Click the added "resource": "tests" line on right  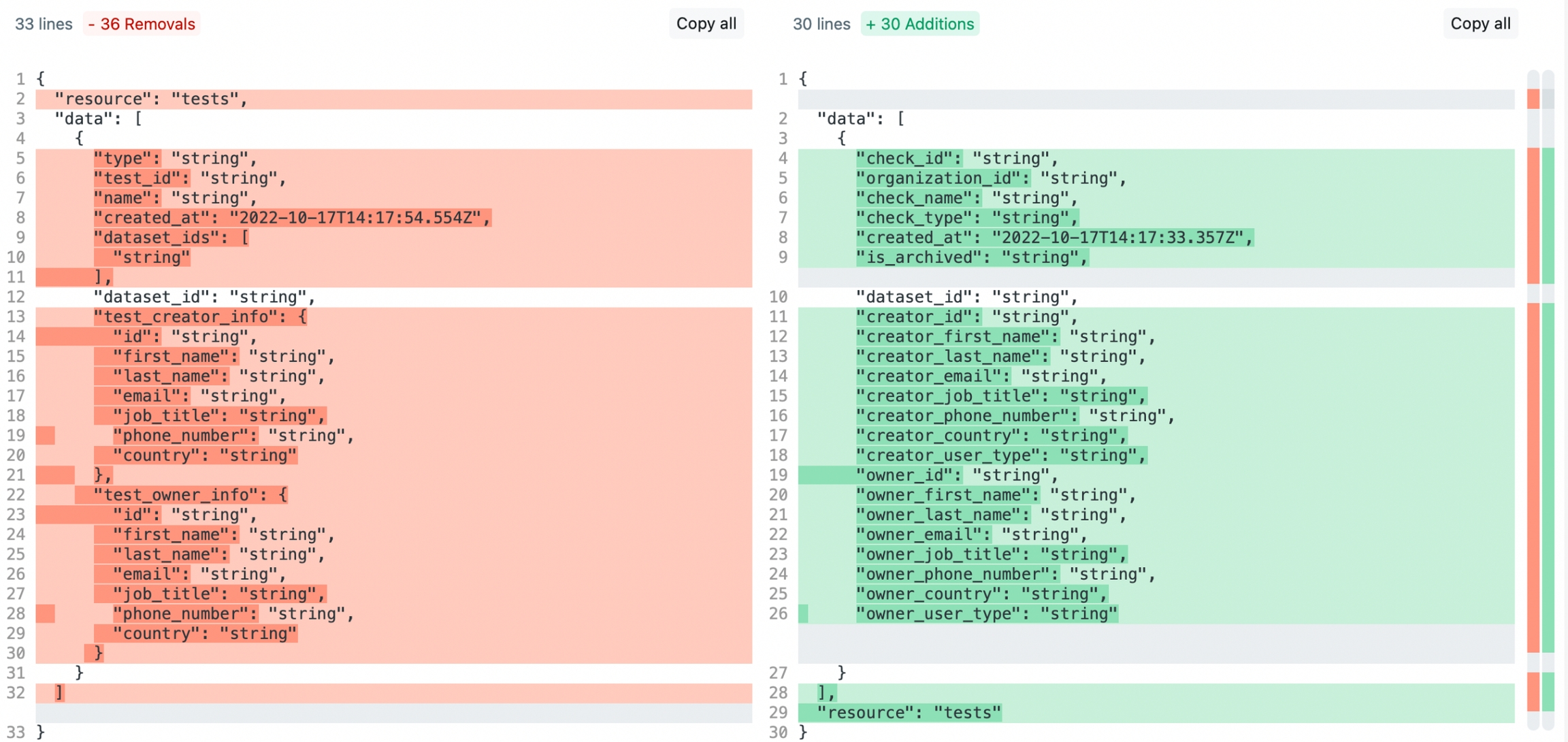(909, 713)
